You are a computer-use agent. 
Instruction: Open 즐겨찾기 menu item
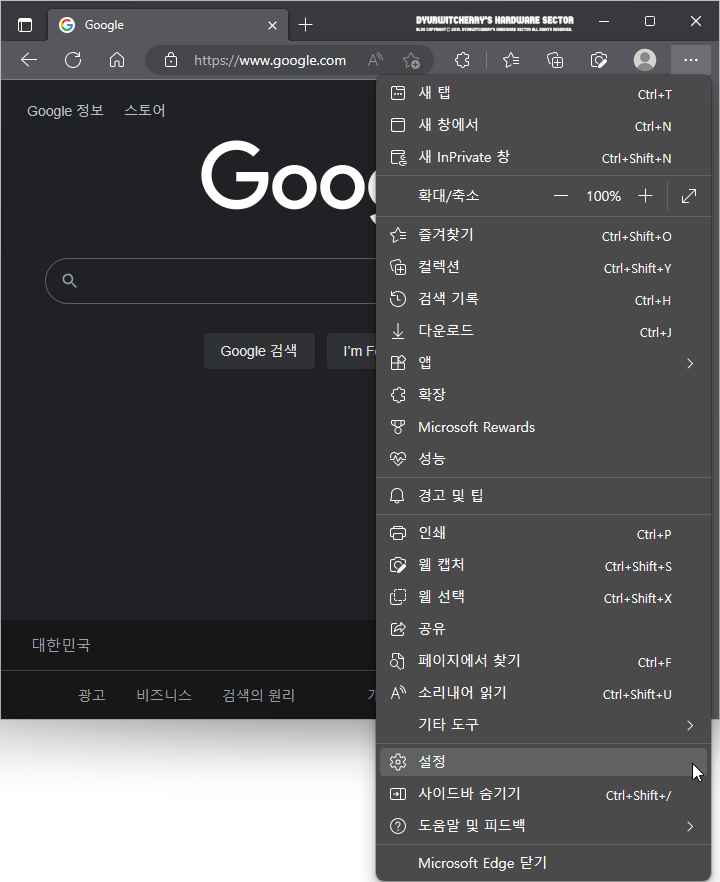pyautogui.click(x=543, y=235)
